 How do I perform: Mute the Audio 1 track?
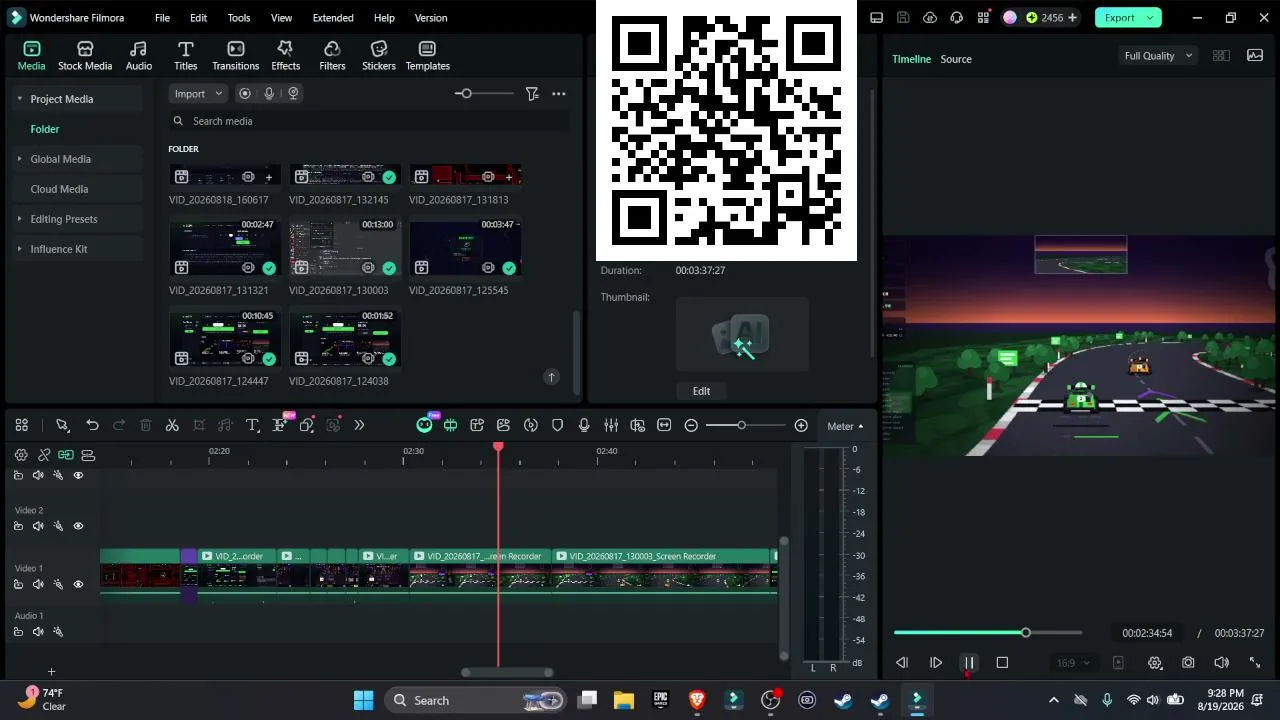(38, 632)
